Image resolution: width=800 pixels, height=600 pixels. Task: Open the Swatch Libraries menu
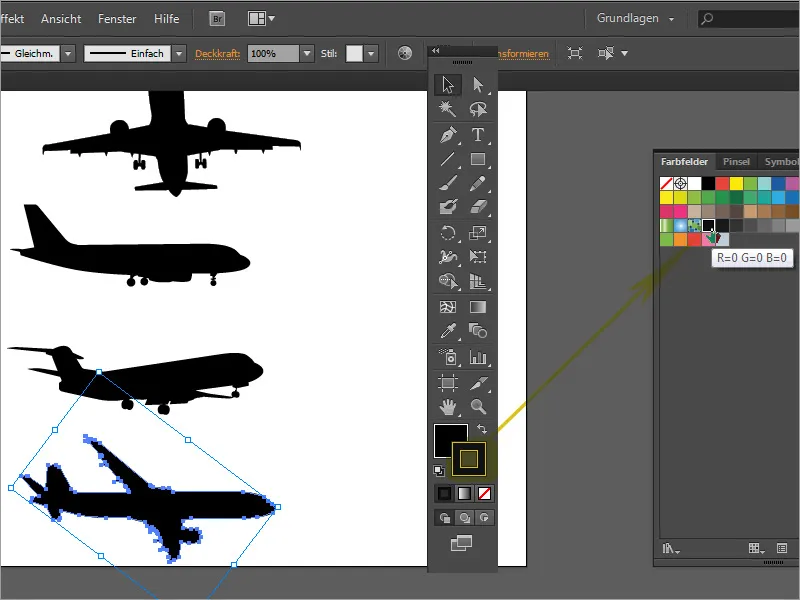click(x=670, y=548)
